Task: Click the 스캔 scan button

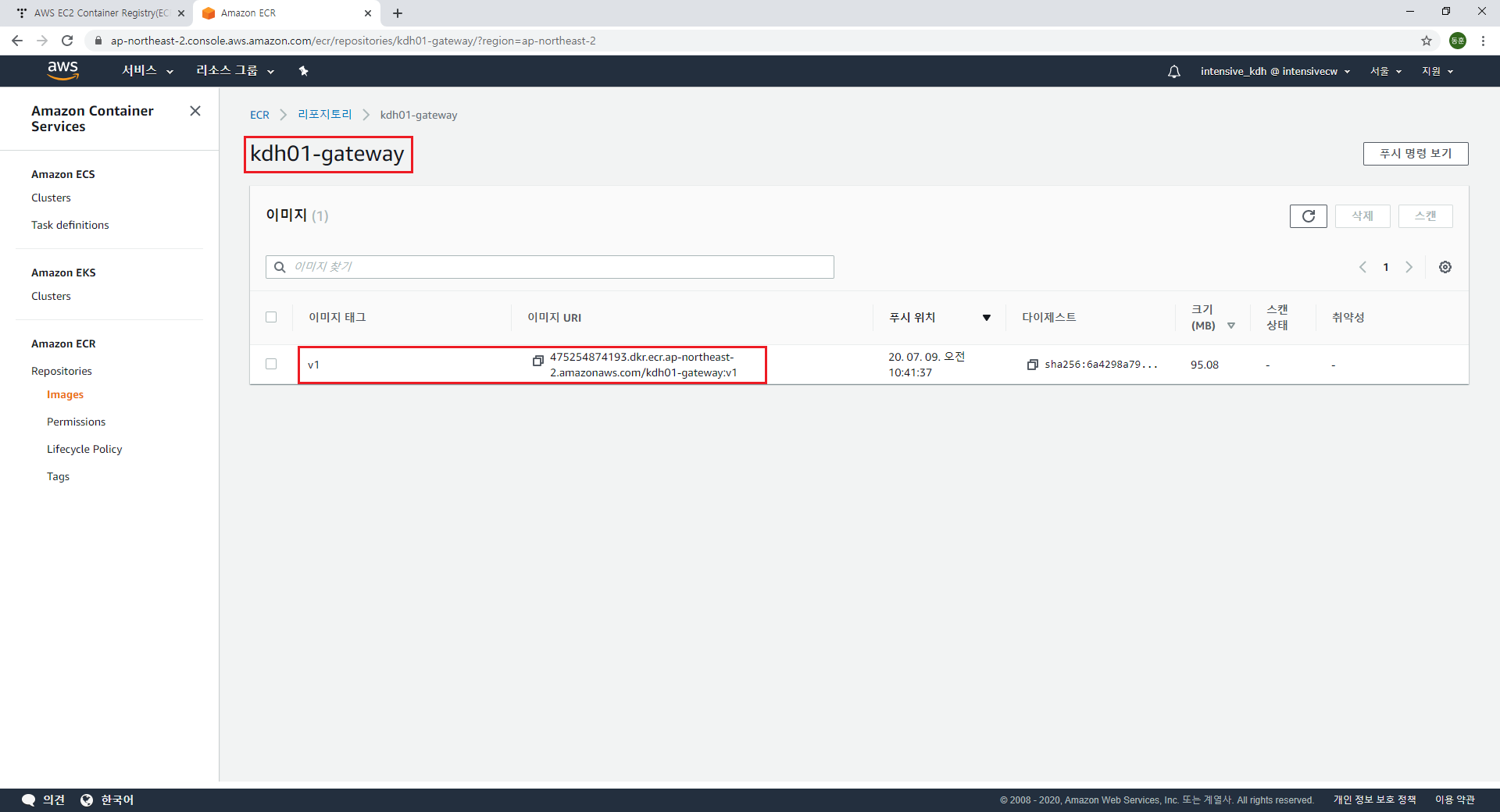Action: coord(1426,216)
